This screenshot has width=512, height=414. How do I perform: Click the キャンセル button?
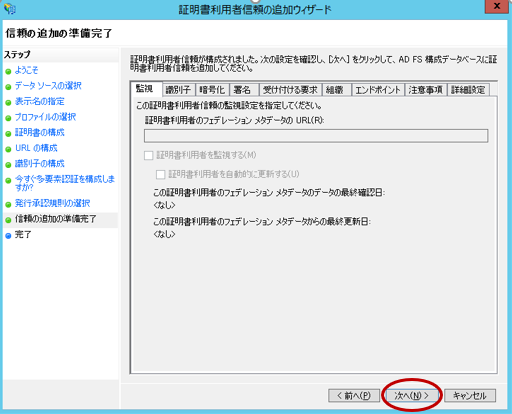[x=470, y=396]
